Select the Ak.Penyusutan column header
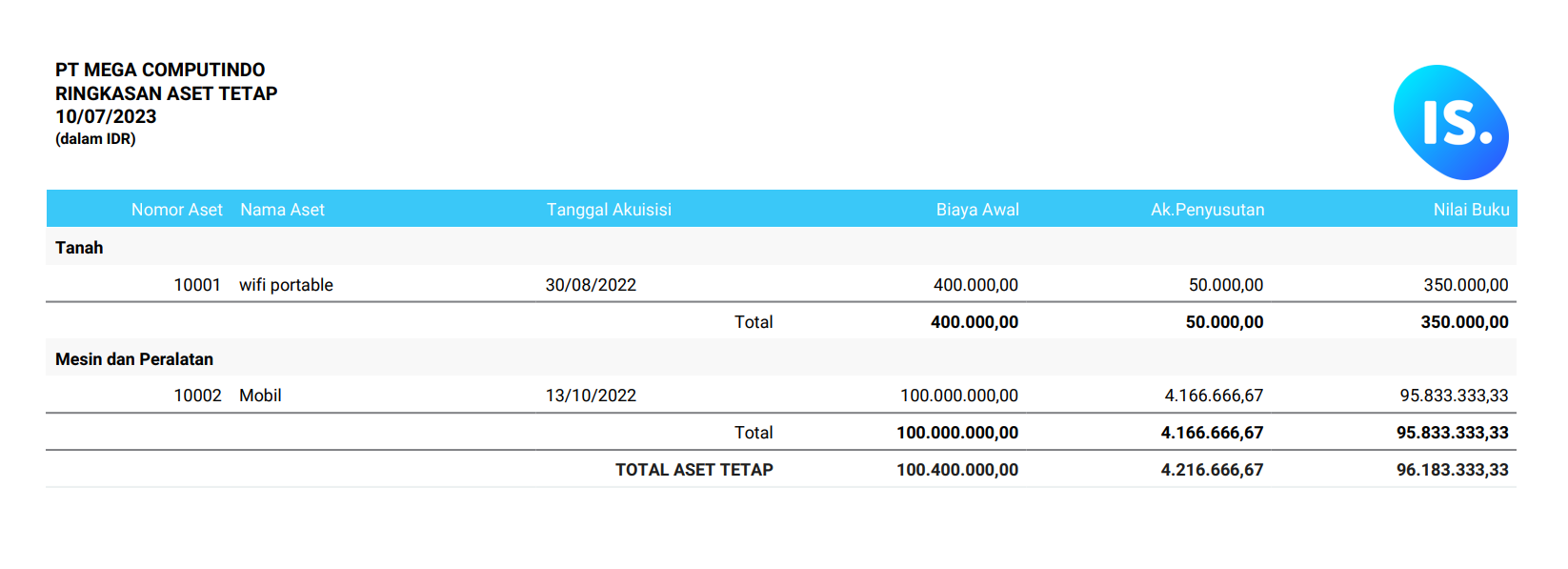Viewport: 1568px width, 569px height. pos(1207,210)
